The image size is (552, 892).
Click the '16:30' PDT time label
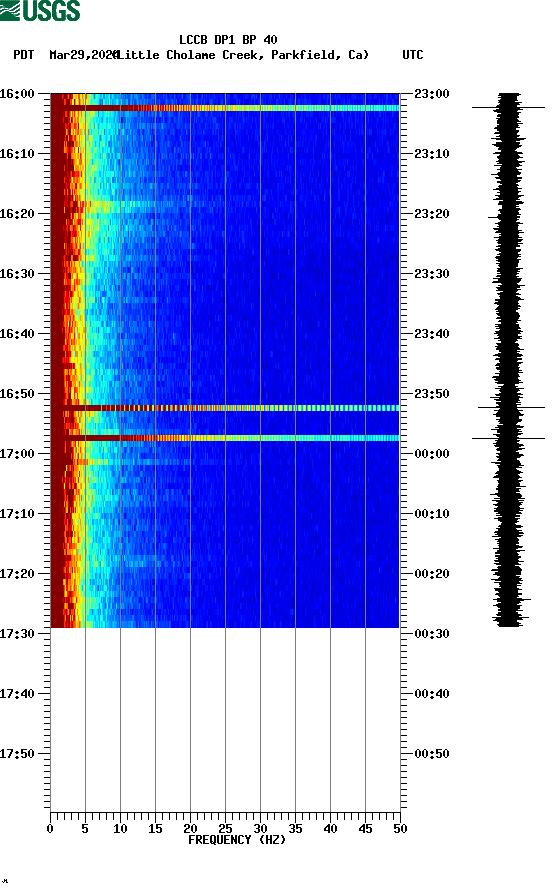click(x=17, y=274)
